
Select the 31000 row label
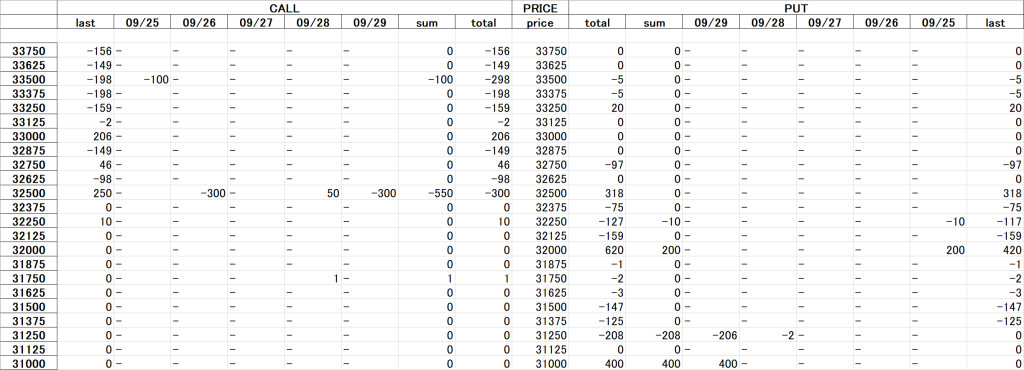(x=29, y=364)
